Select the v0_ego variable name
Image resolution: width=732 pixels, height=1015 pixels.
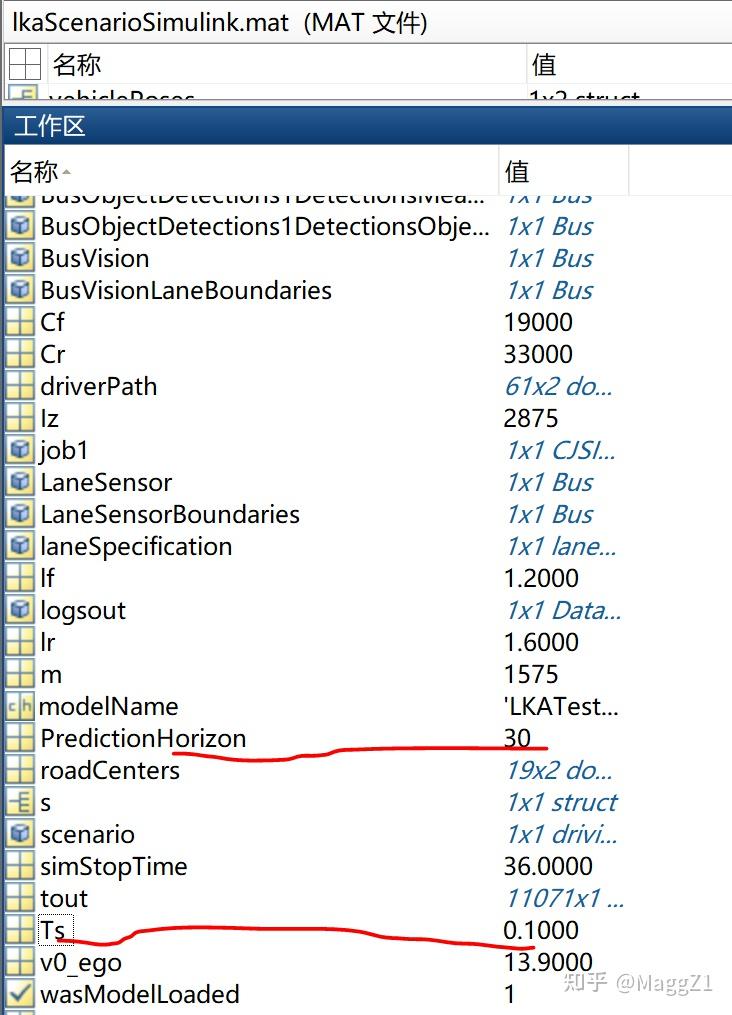80,963
